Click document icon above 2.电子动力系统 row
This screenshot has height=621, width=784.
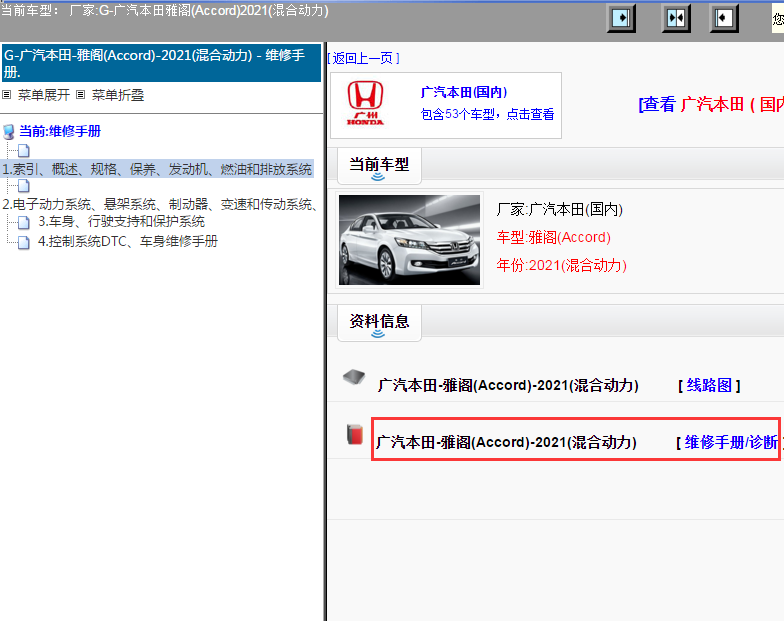[24, 186]
